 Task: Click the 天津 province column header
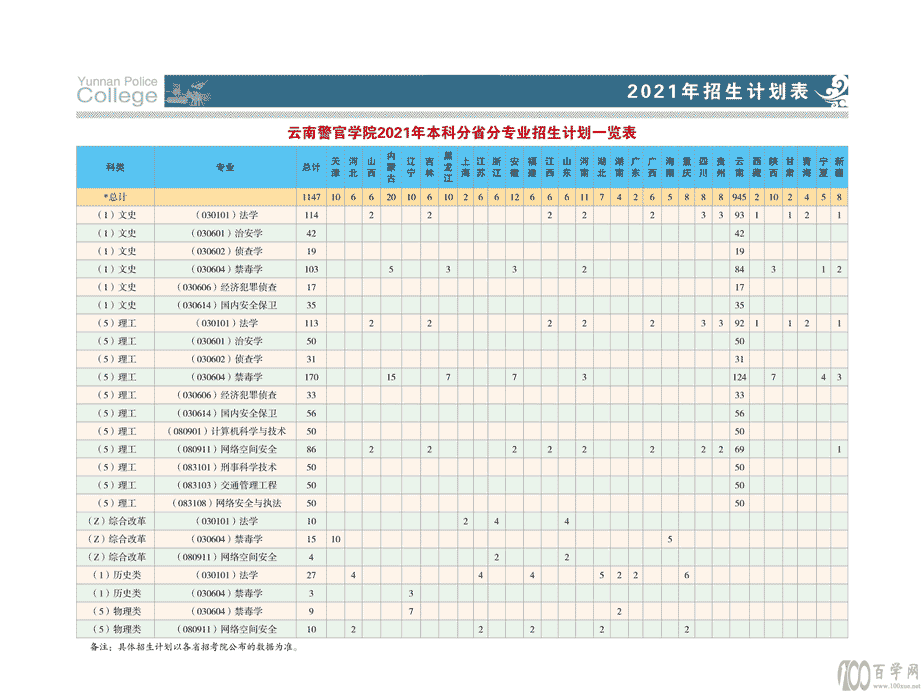(x=336, y=167)
